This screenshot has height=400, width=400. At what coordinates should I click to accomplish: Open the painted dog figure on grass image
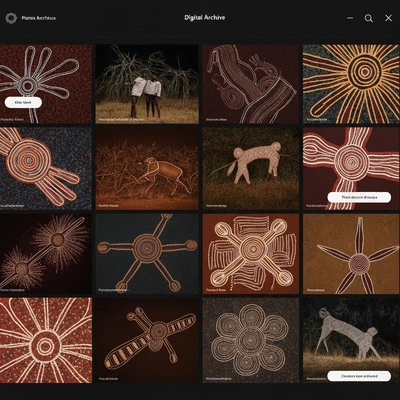[x=251, y=168]
